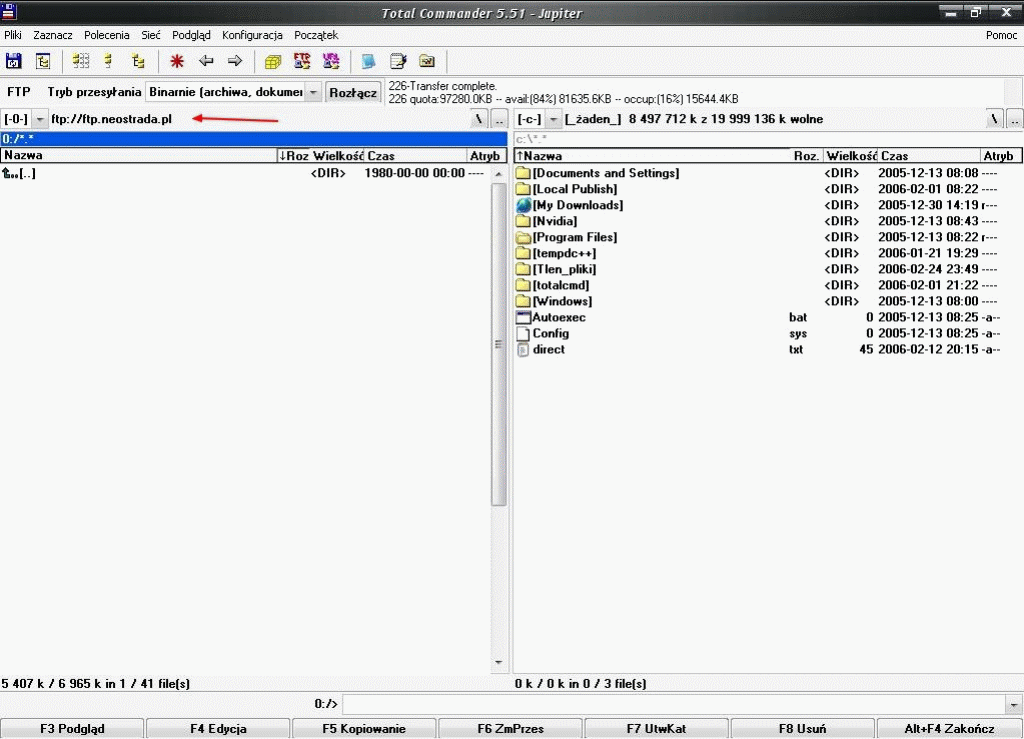The image size is (1024, 739).
Task: Click the F5 Kopiowanie button
Action: pos(364,729)
